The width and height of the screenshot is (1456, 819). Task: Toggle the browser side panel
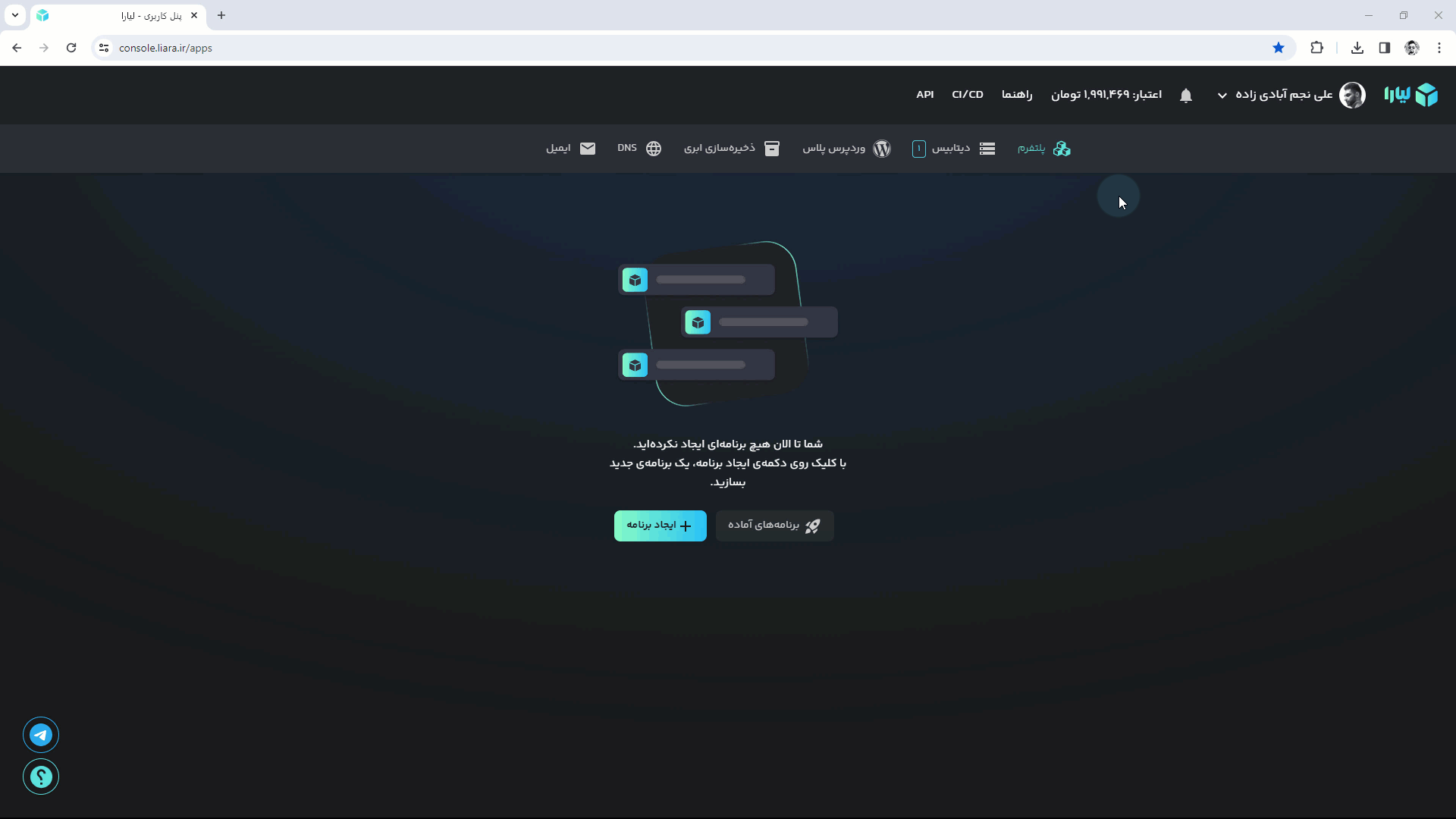(1385, 48)
